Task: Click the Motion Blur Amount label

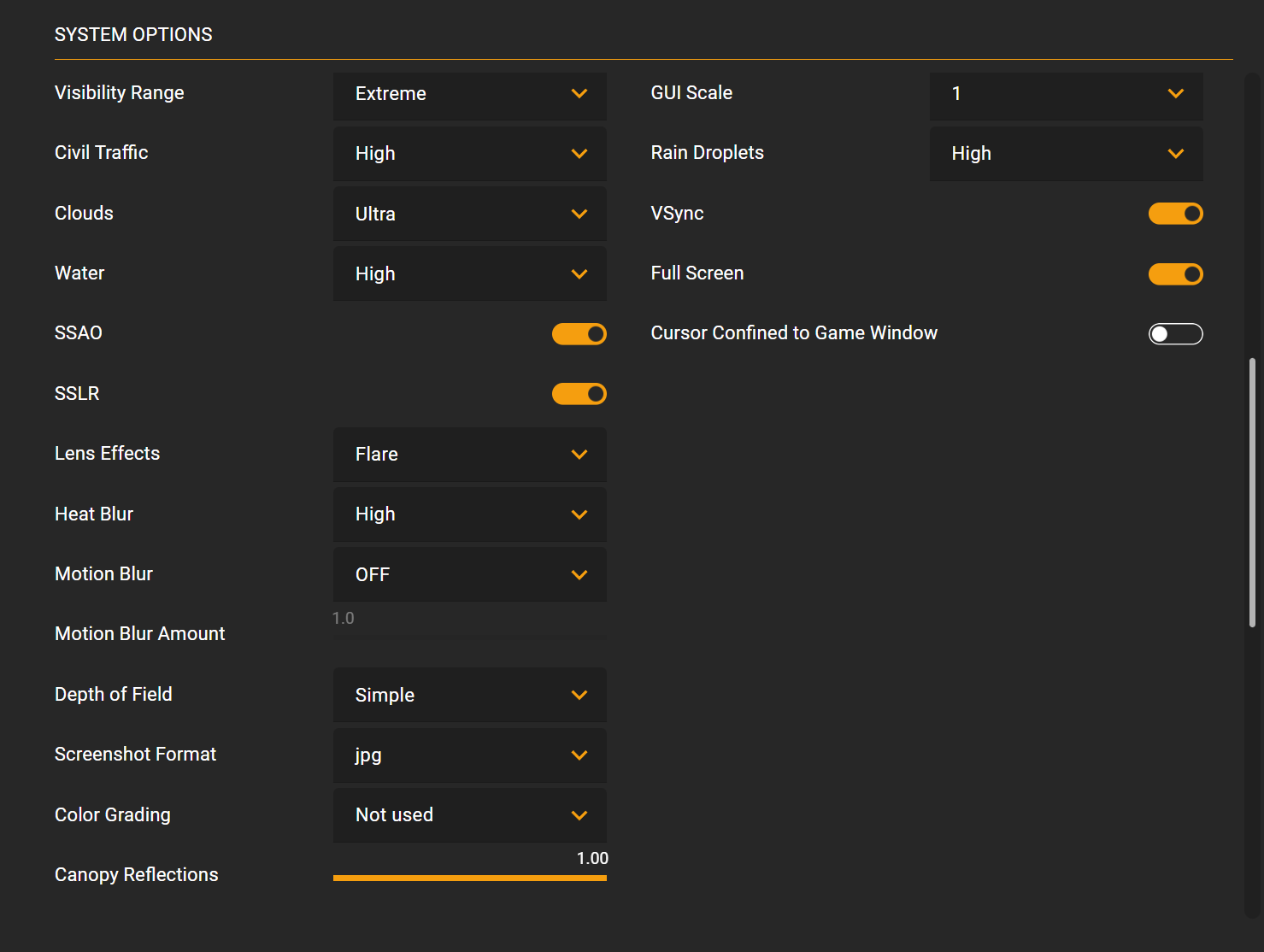Action: coord(140,634)
